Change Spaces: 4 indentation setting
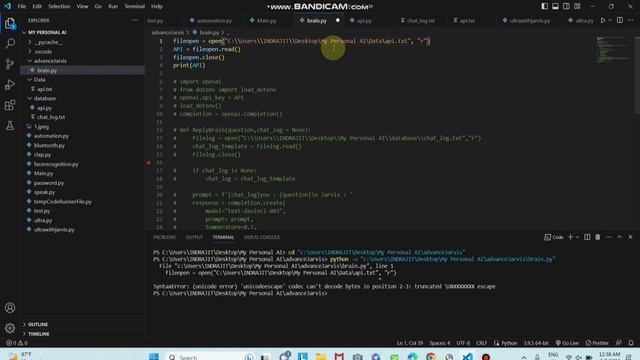 pos(440,343)
